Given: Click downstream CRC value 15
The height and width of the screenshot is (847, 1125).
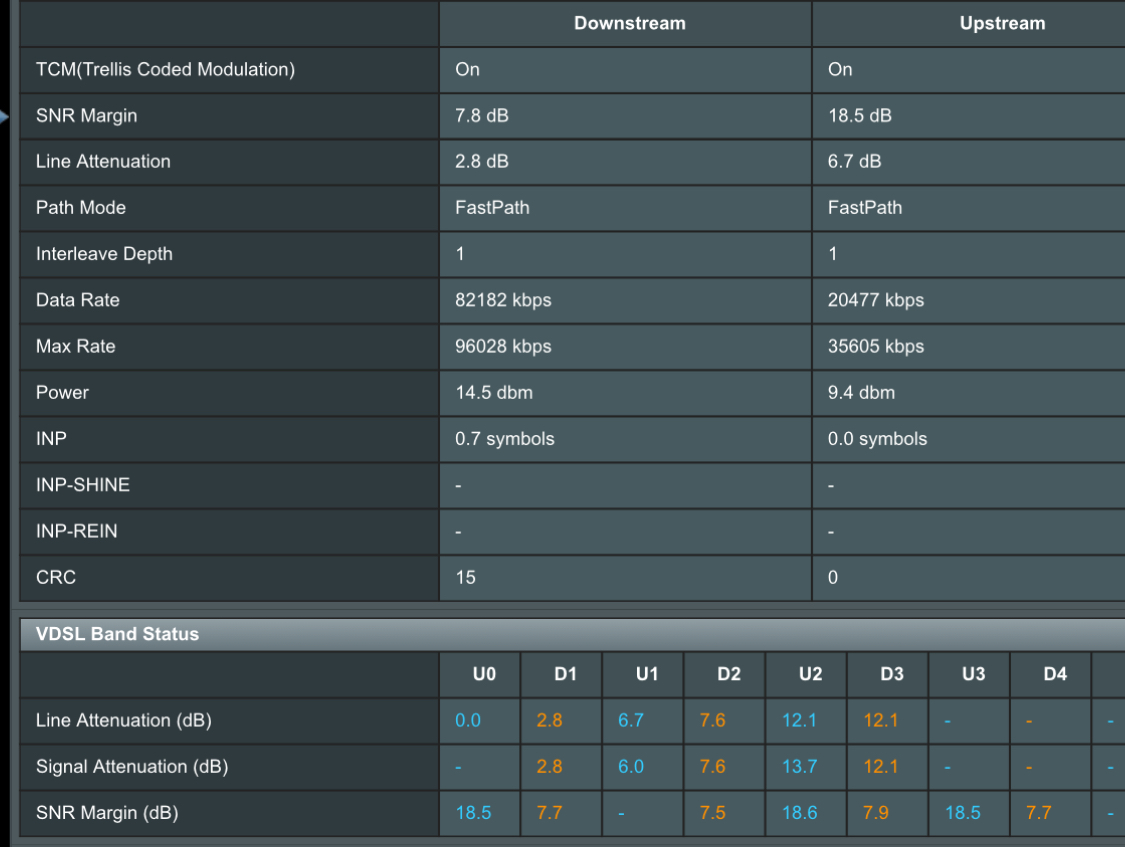Looking at the screenshot, I should (465, 577).
